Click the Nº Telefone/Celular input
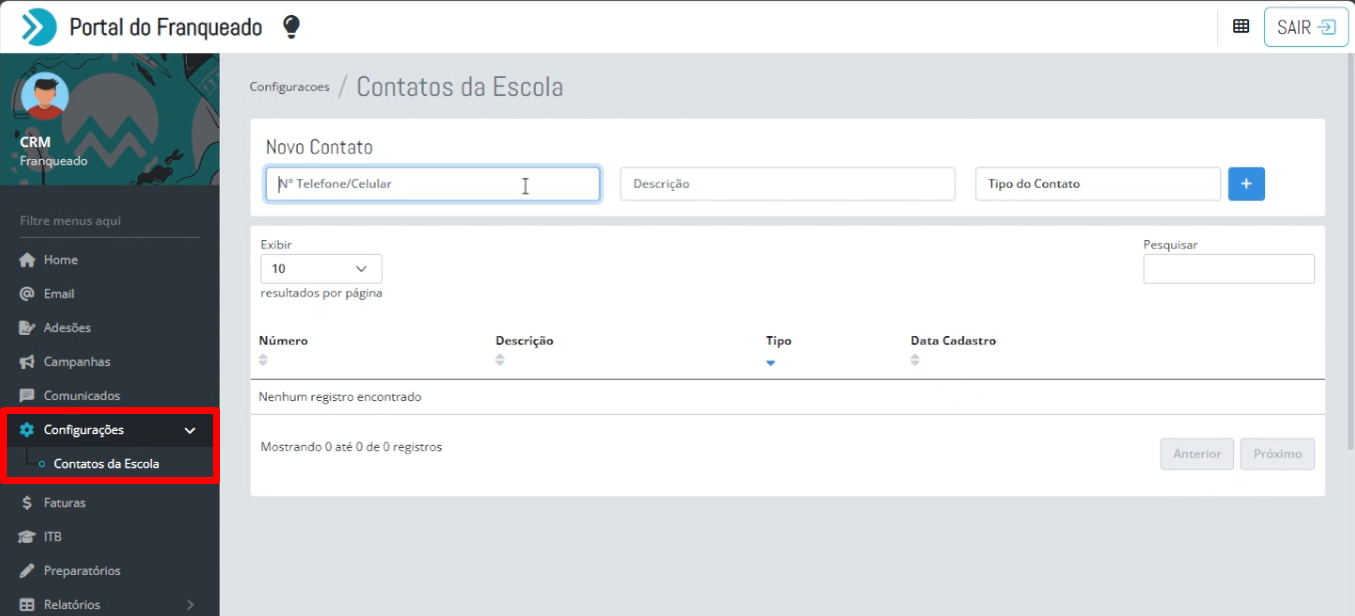The height and width of the screenshot is (616, 1355). [433, 184]
